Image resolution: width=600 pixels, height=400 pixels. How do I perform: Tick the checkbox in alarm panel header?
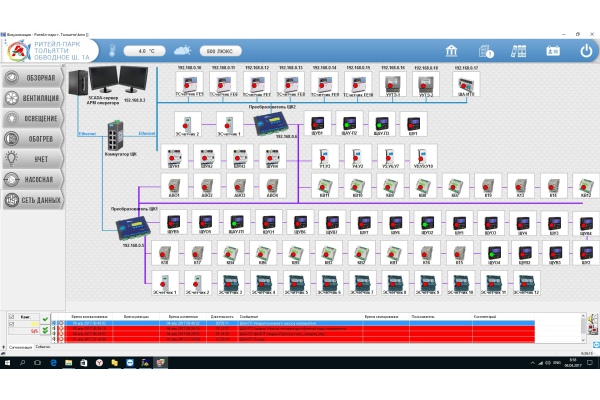click(x=13, y=318)
